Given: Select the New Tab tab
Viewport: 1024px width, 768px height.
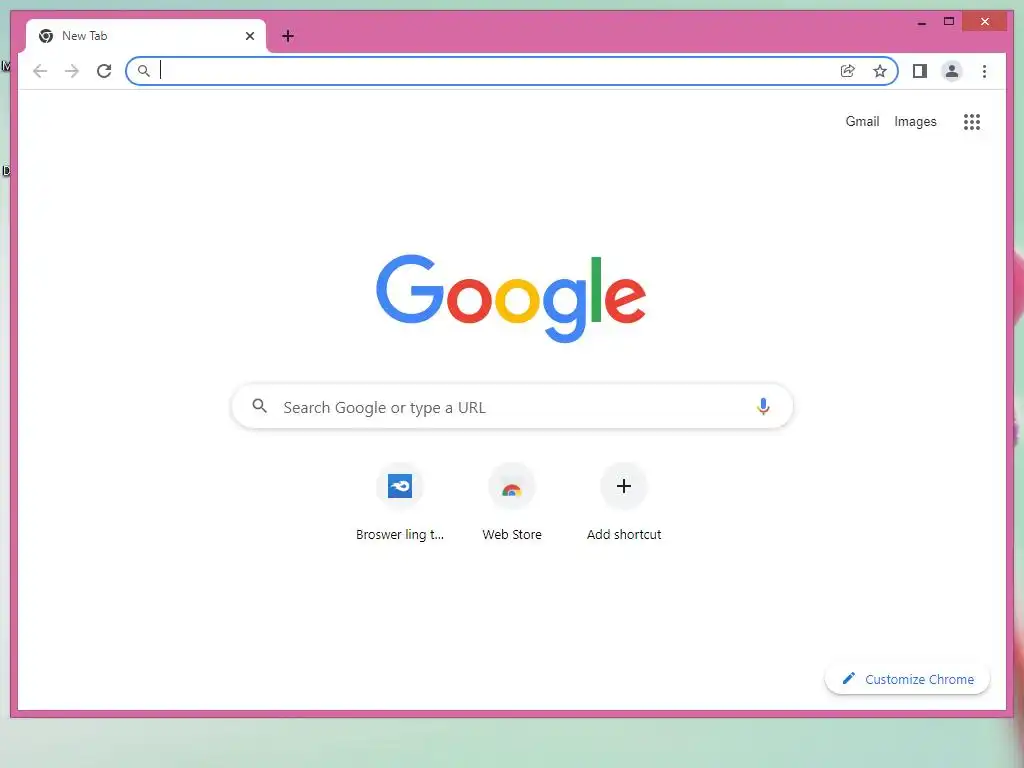Looking at the screenshot, I should [146, 36].
